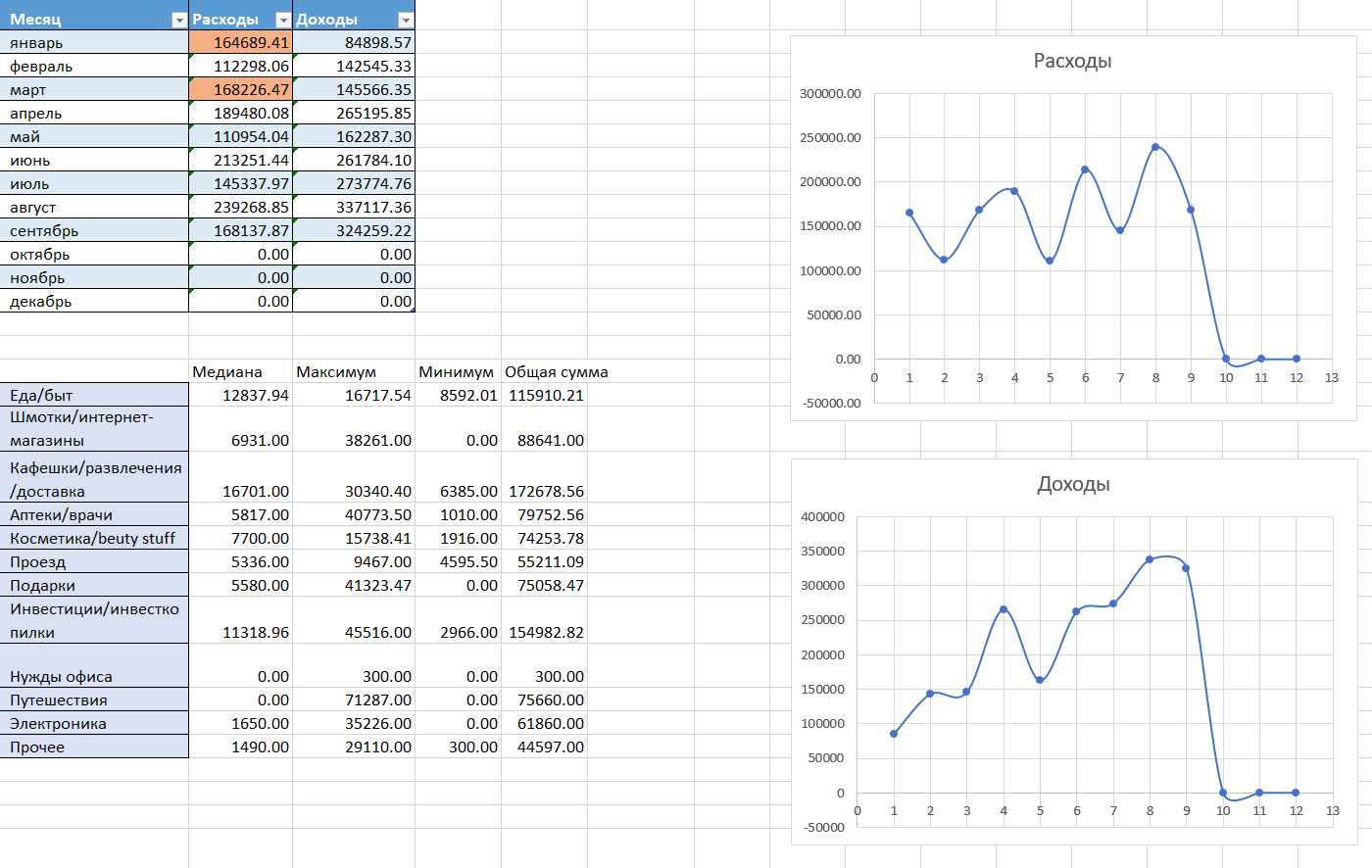1372x868 pixels.
Task: Select minimum value 4595.50 for Проезд
Action: [458, 561]
